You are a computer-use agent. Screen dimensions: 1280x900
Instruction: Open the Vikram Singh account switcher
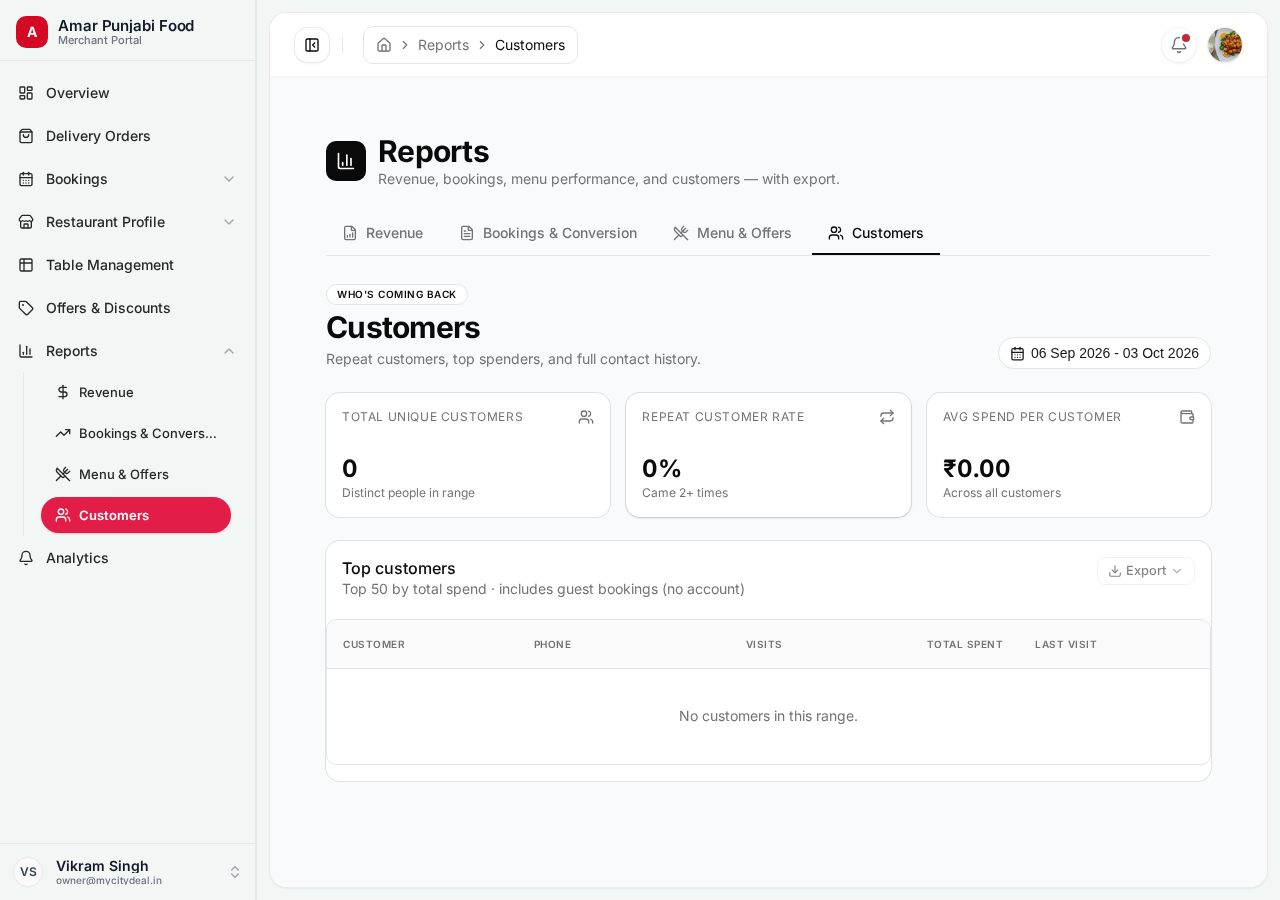[x=128, y=872]
